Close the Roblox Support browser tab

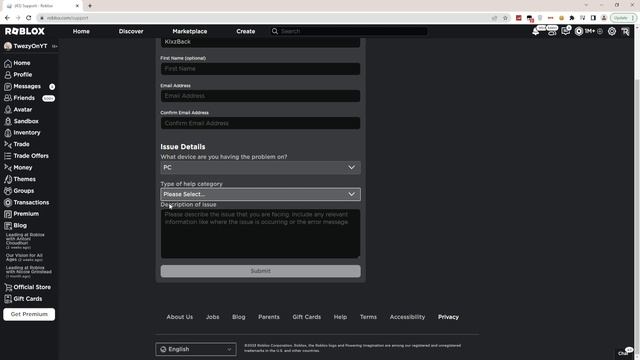77,6
